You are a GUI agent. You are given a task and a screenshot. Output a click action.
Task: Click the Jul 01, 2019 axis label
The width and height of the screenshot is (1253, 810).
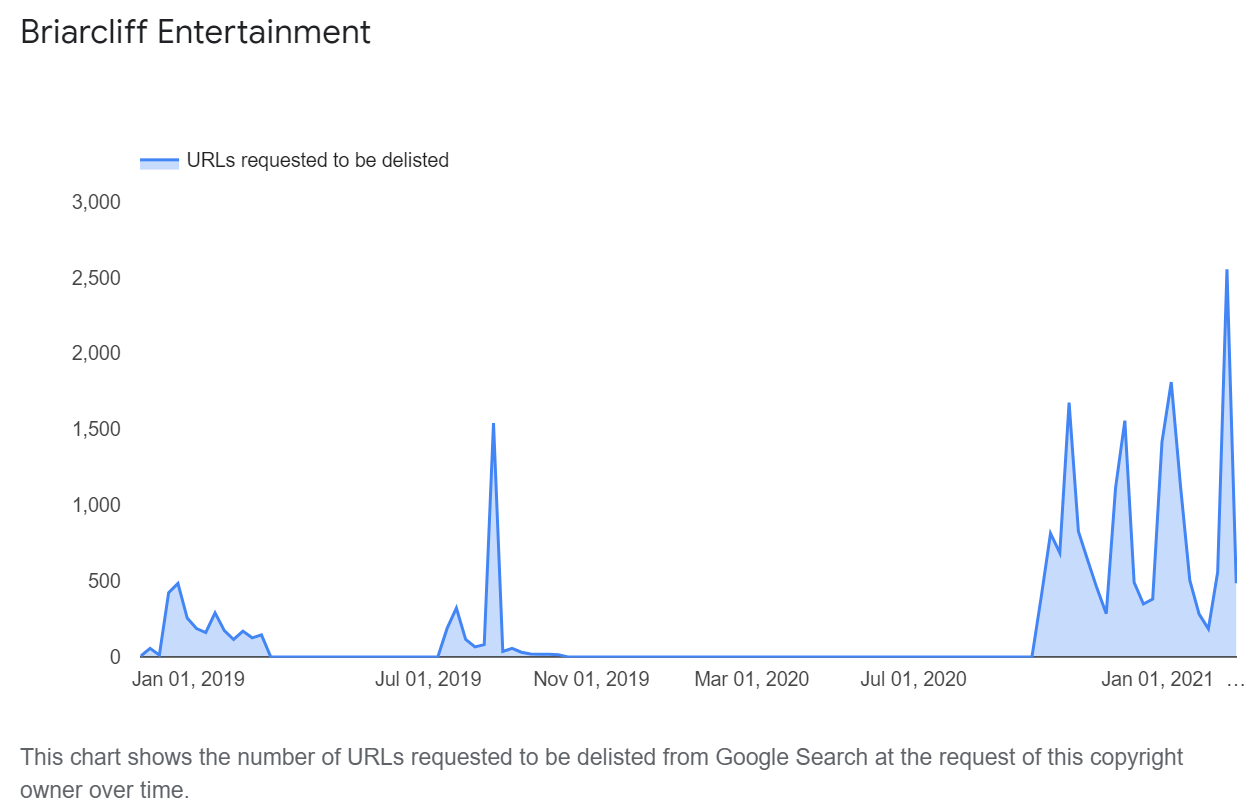428,680
